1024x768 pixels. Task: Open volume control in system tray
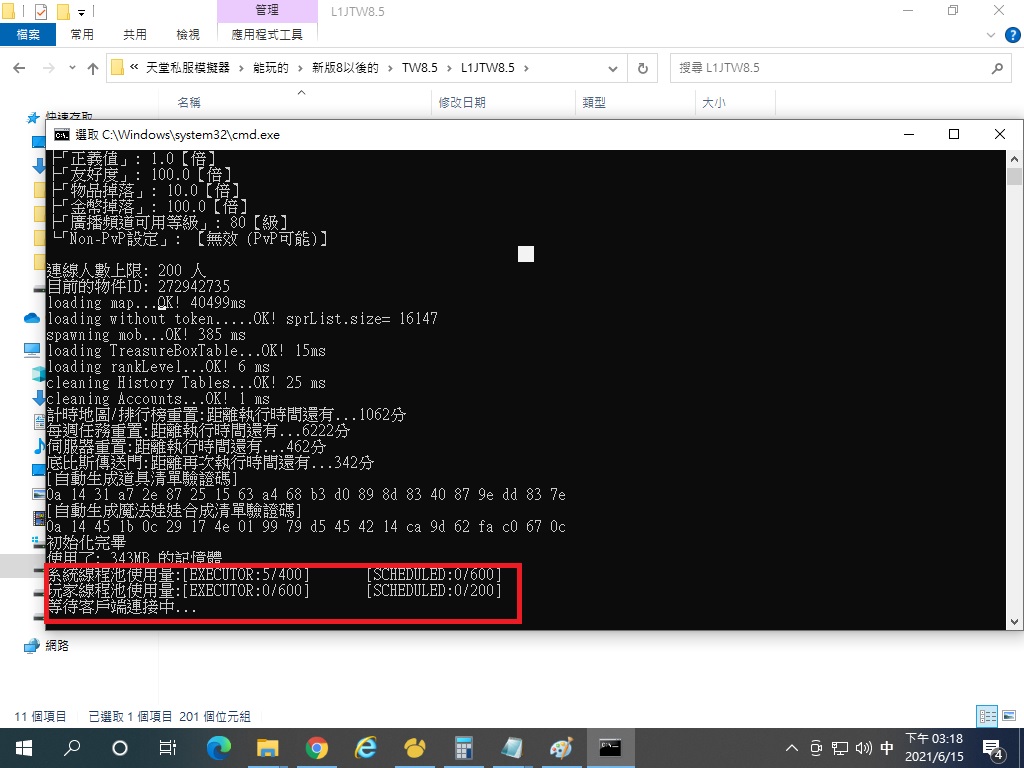(863, 748)
